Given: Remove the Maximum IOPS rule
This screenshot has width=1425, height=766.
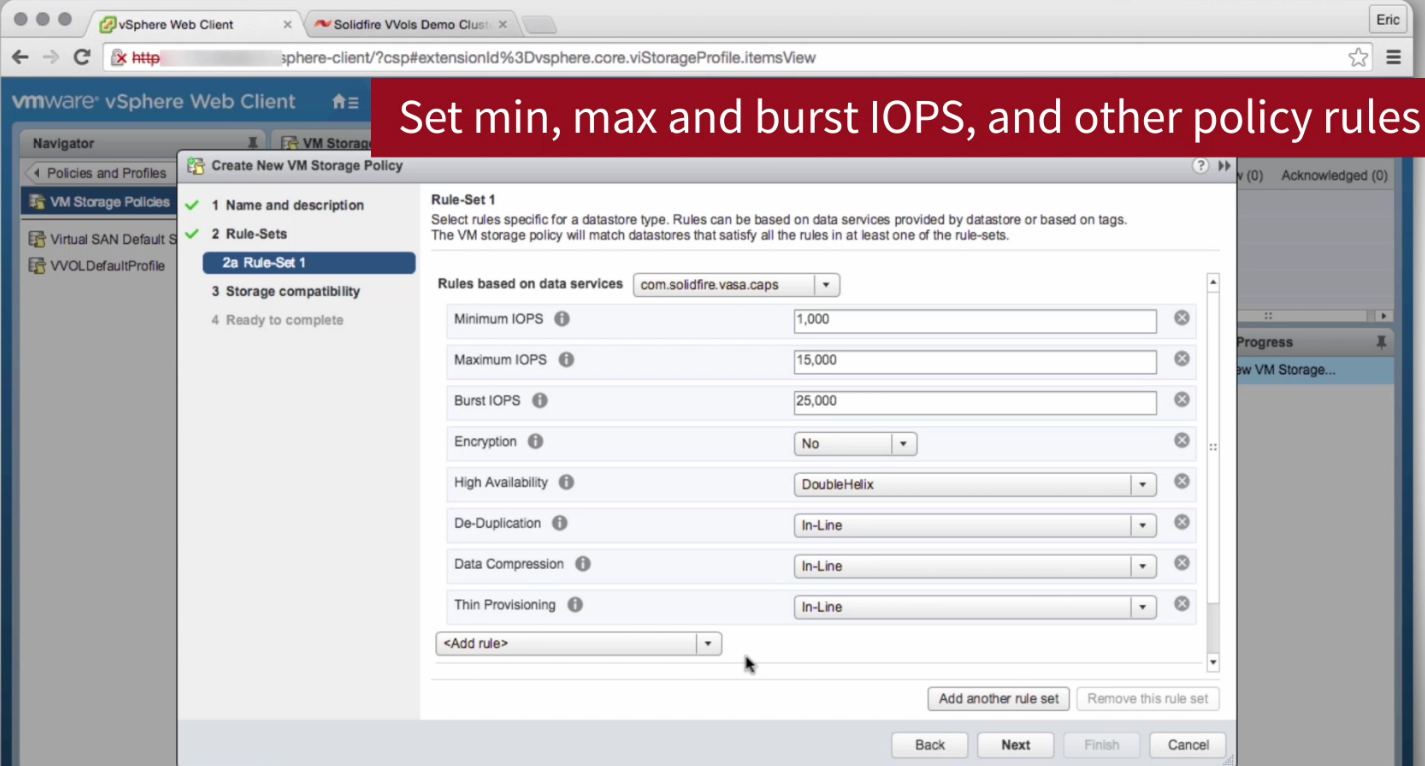Looking at the screenshot, I should (1181, 359).
